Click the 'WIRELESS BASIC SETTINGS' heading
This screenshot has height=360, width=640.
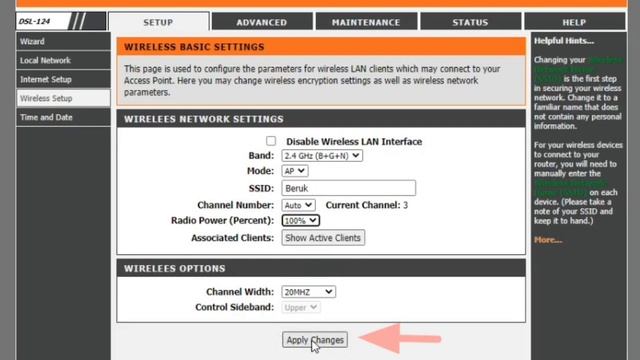point(194,47)
